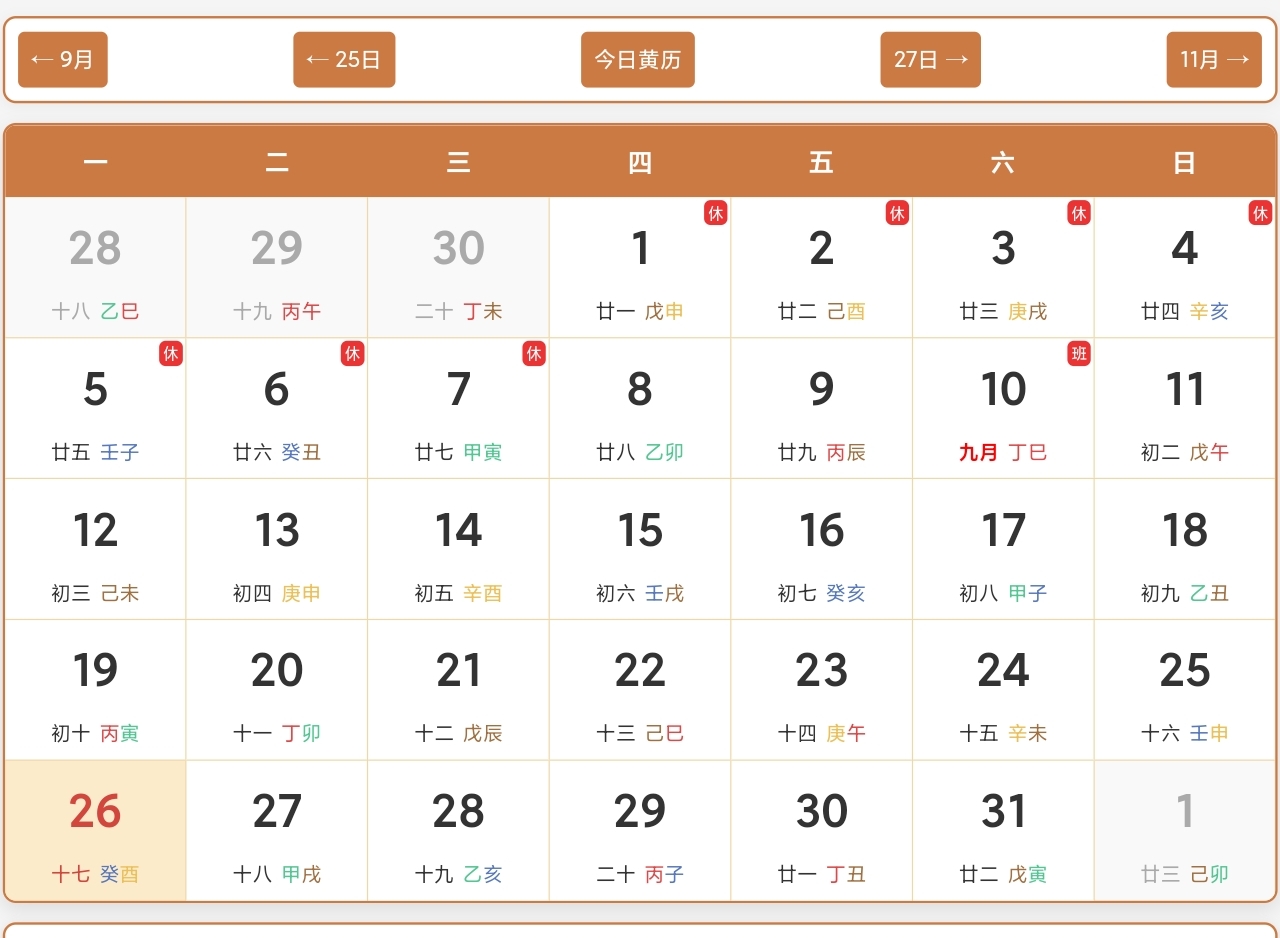
Task: Select grayed-out September 29 丙午
Action: pos(277,267)
